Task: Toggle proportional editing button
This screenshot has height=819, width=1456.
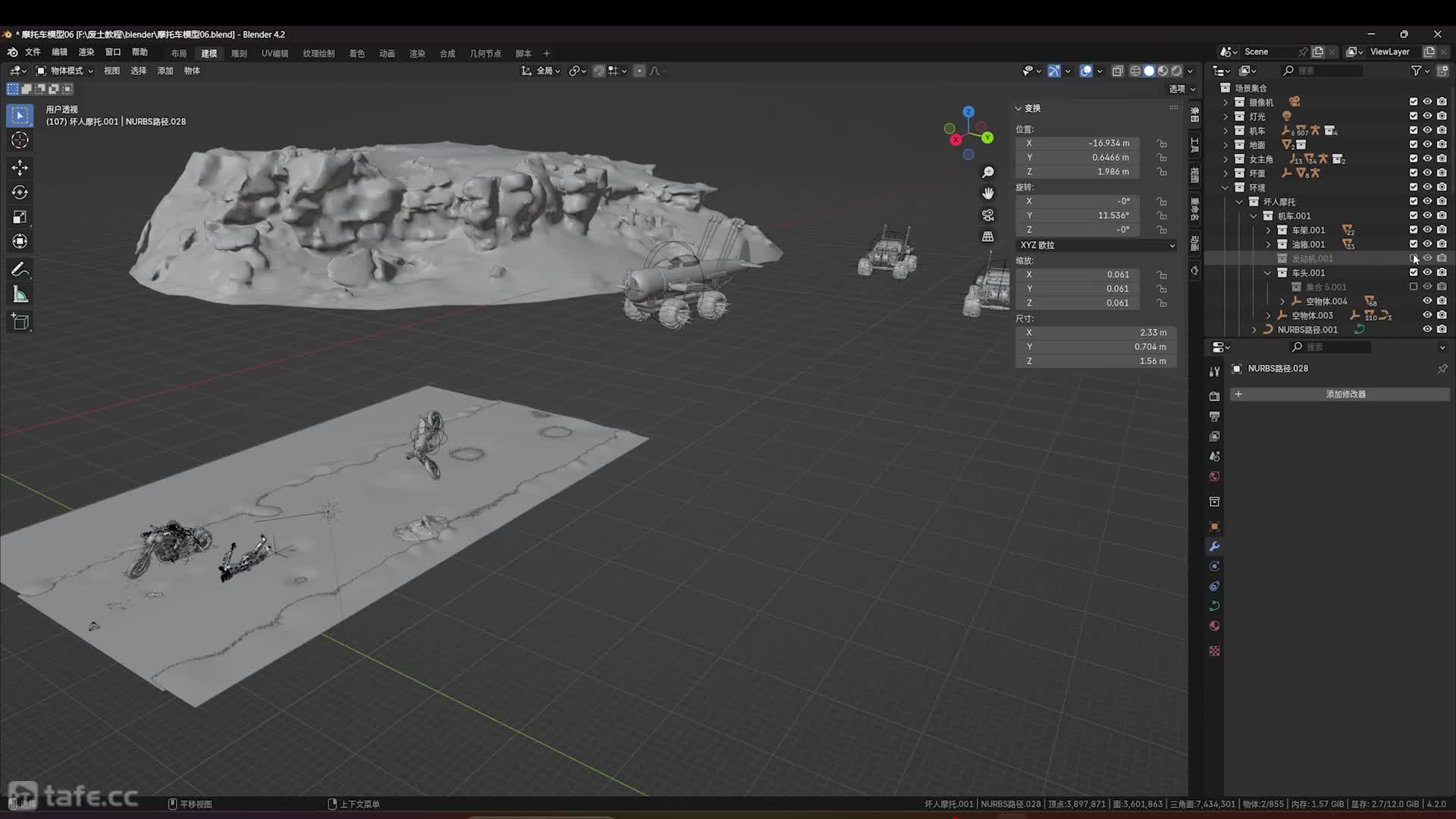Action: pos(639,71)
